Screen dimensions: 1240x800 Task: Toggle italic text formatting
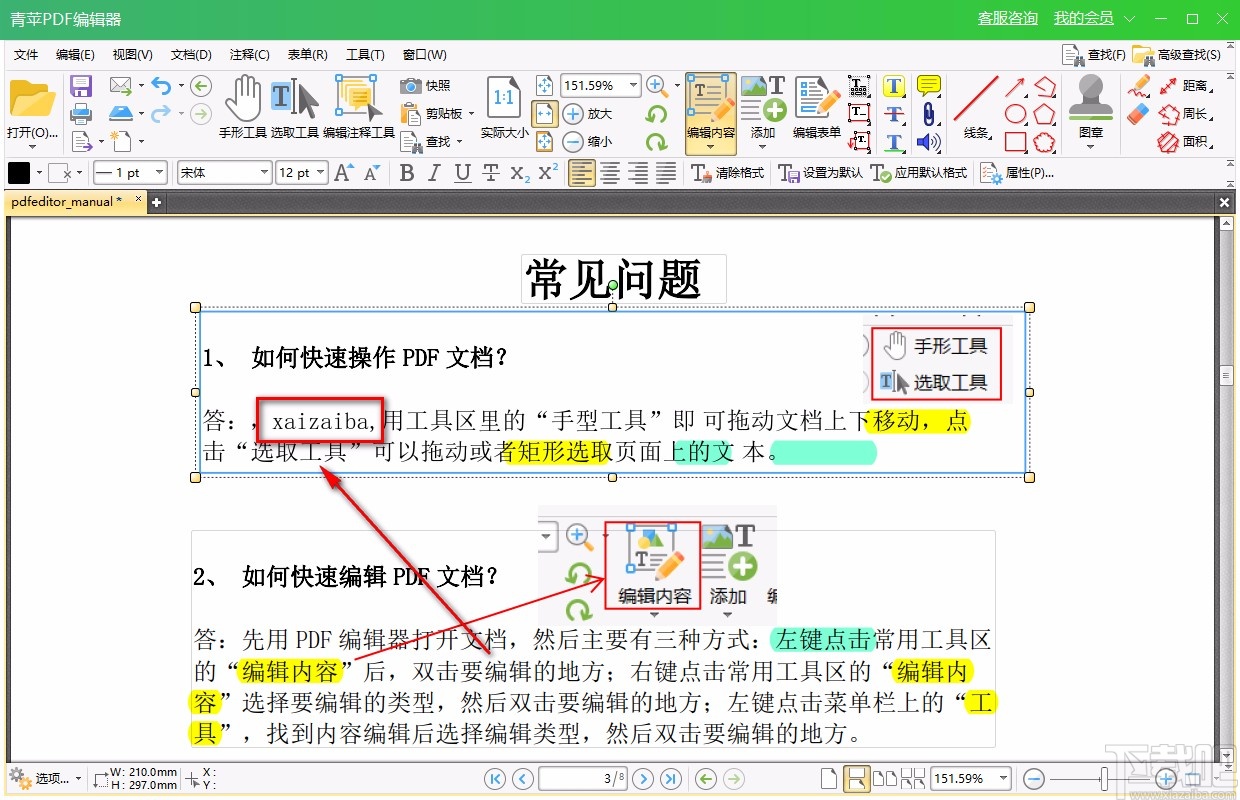click(x=432, y=172)
